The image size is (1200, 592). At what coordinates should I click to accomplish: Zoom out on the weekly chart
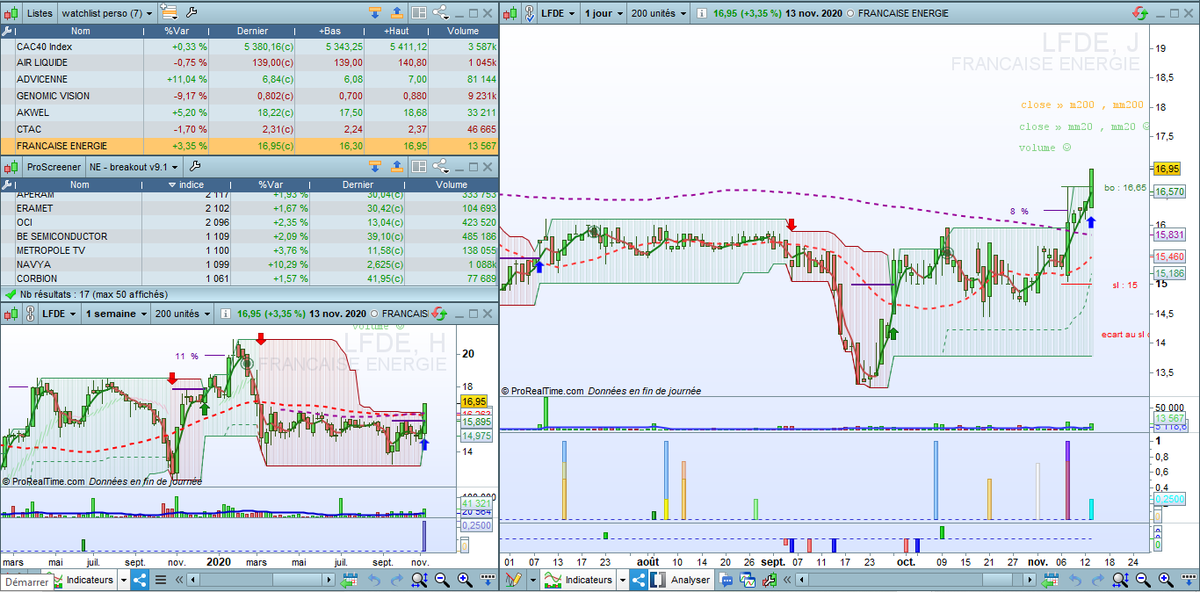(442, 580)
